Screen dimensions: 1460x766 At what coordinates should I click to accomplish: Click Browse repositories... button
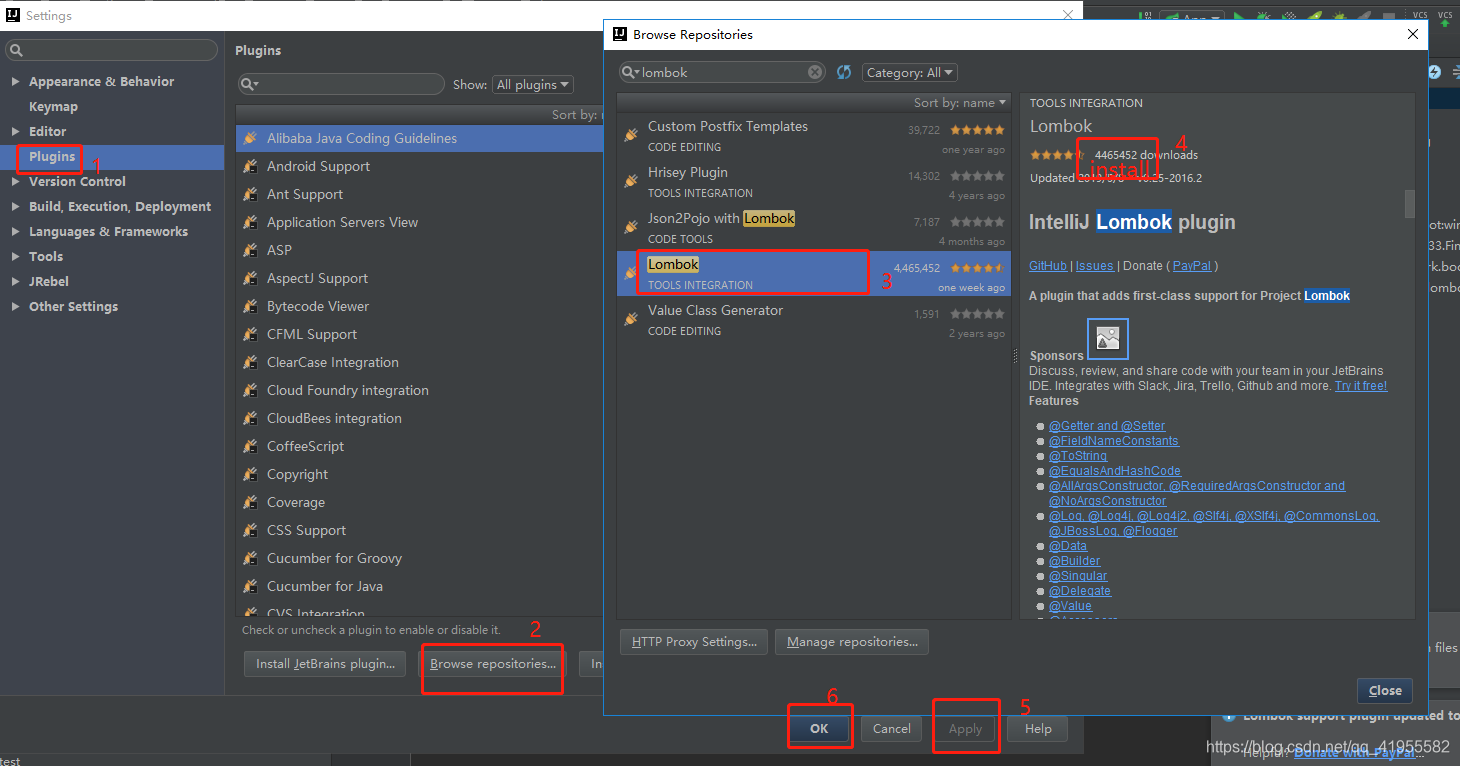[x=493, y=664]
